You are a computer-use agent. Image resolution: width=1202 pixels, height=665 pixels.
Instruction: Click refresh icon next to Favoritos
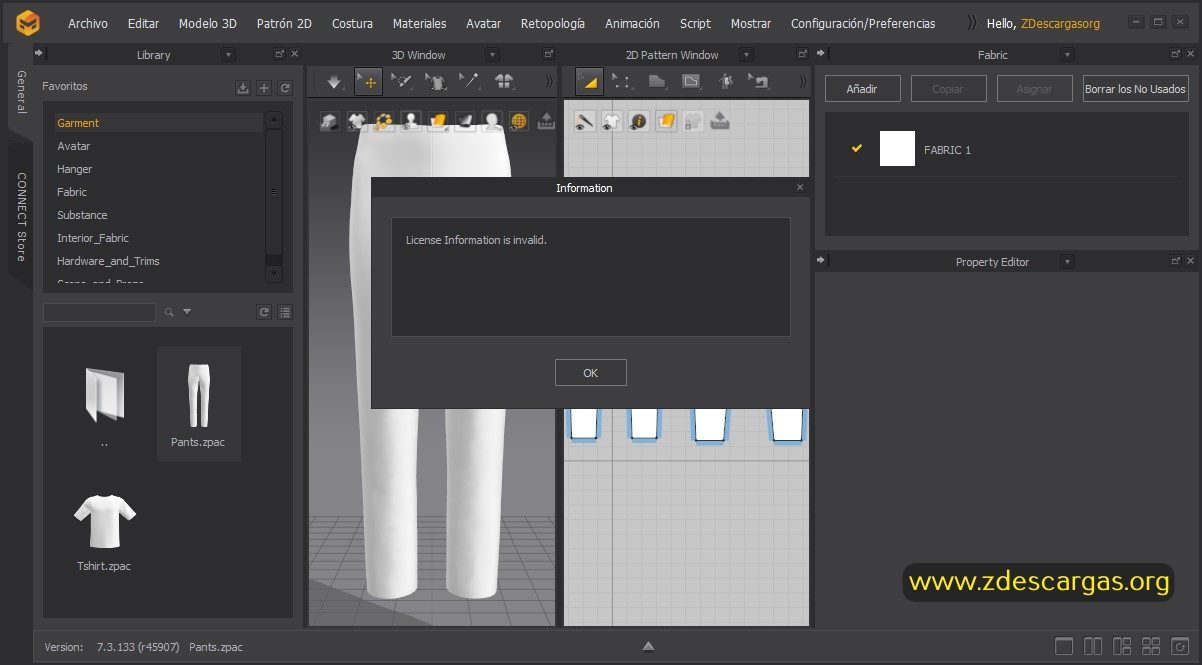point(285,88)
